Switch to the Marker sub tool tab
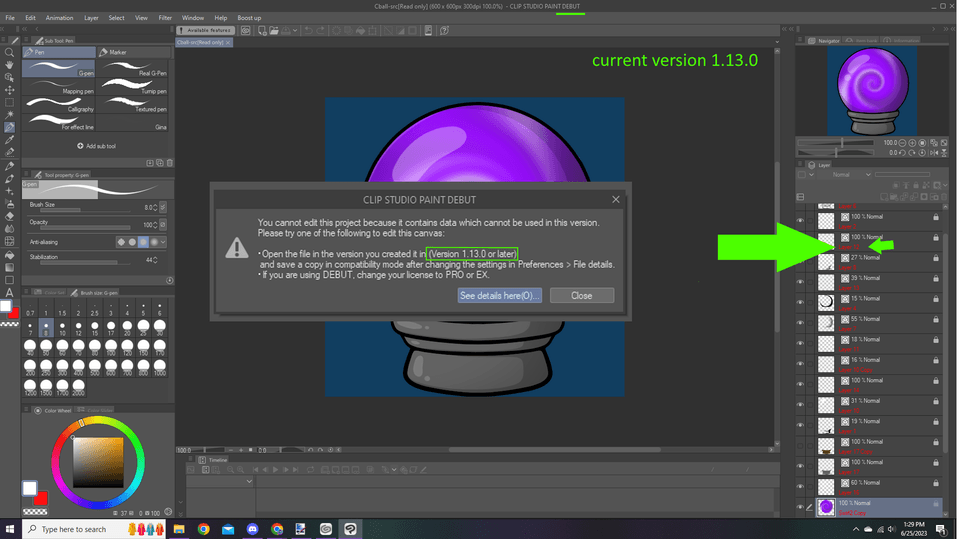Screen dimensions: 960x539 pos(133,52)
